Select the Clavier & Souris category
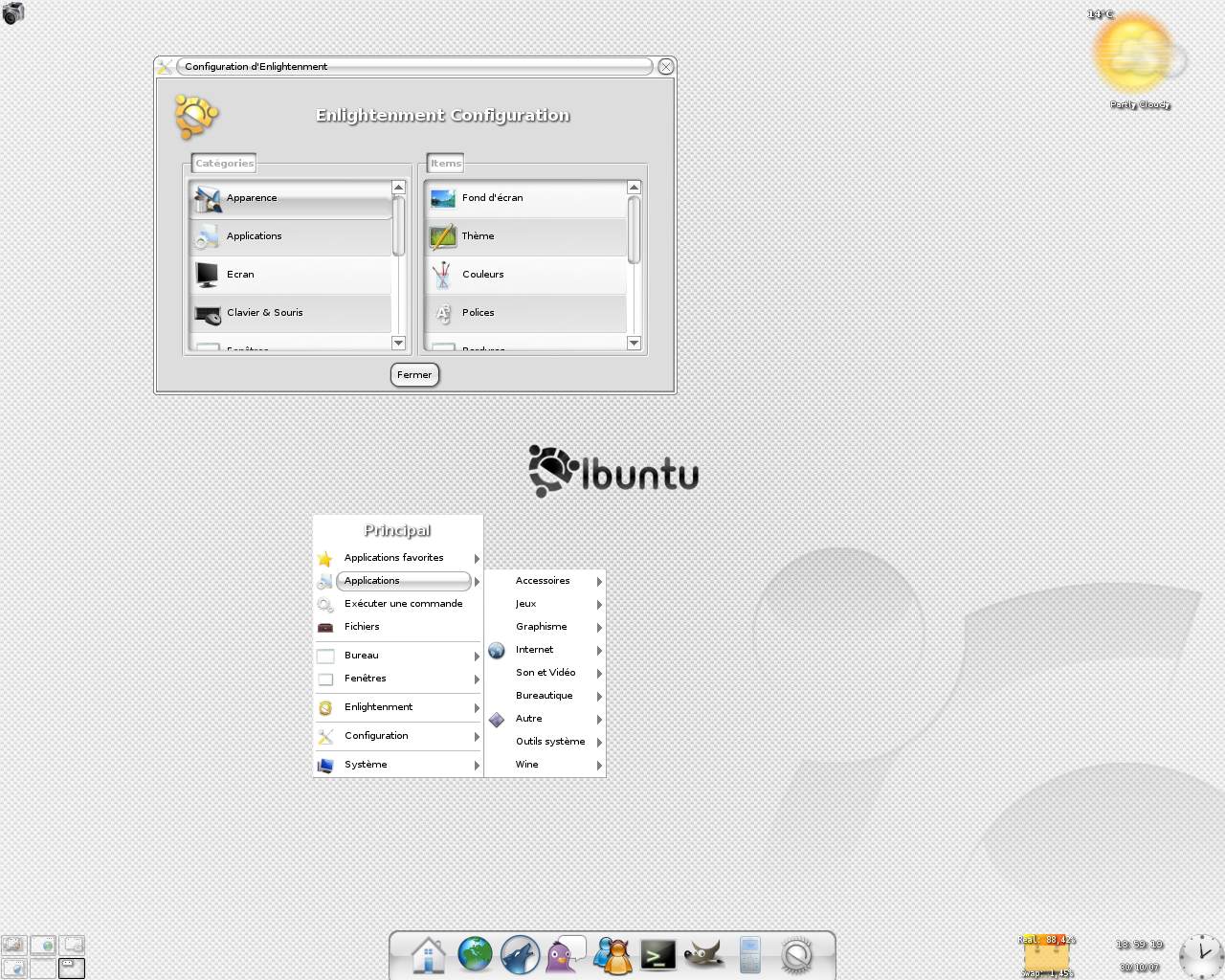 [x=291, y=313]
